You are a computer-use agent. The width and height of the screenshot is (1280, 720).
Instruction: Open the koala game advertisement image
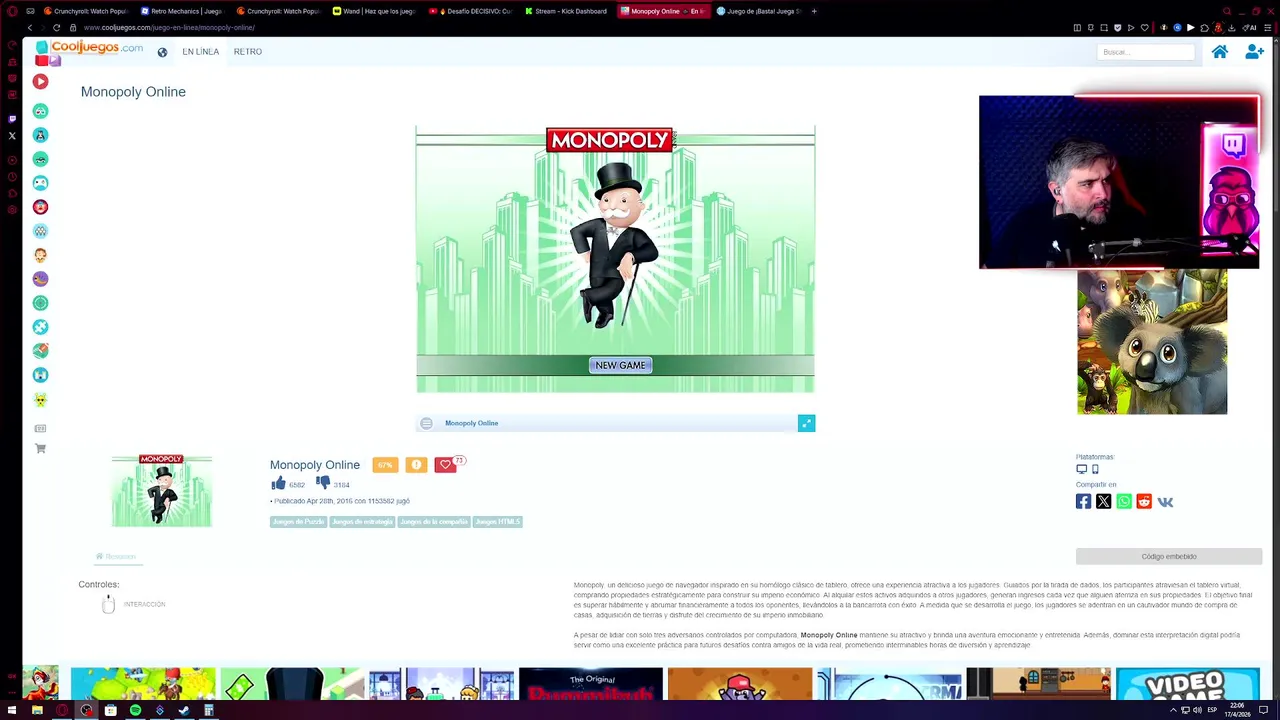pyautogui.click(x=1152, y=342)
